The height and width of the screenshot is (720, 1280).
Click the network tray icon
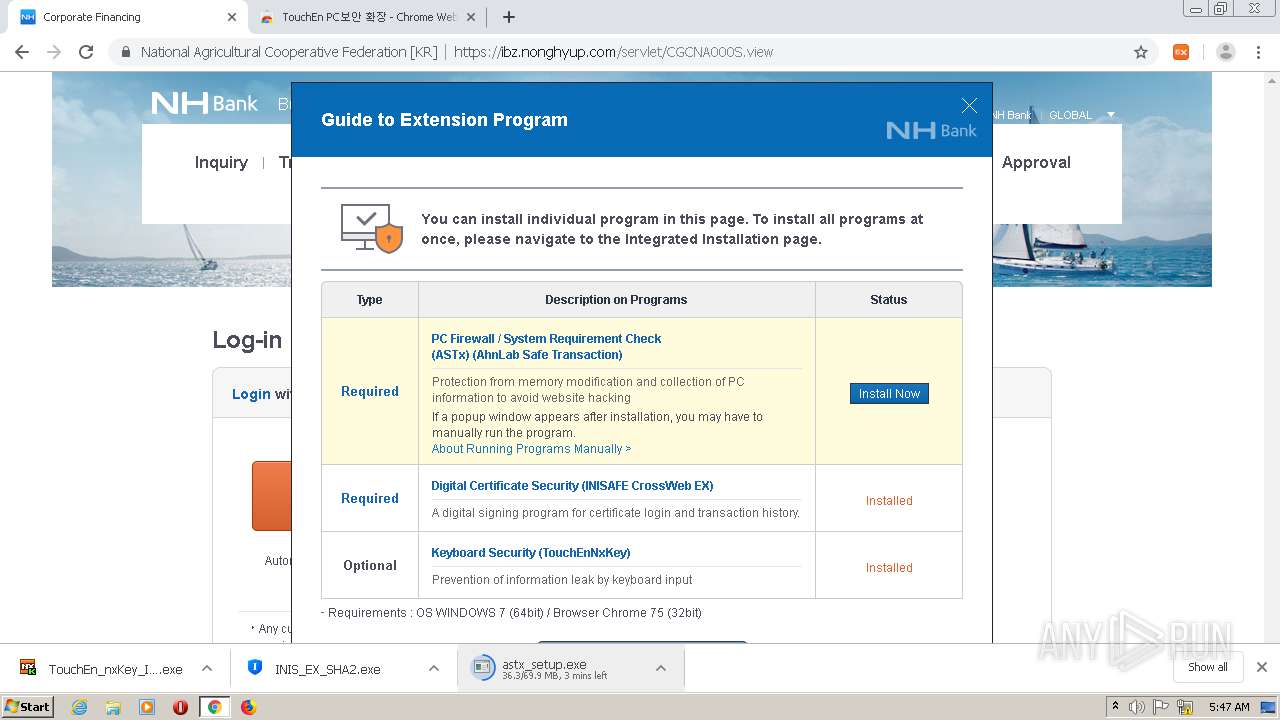1186,707
